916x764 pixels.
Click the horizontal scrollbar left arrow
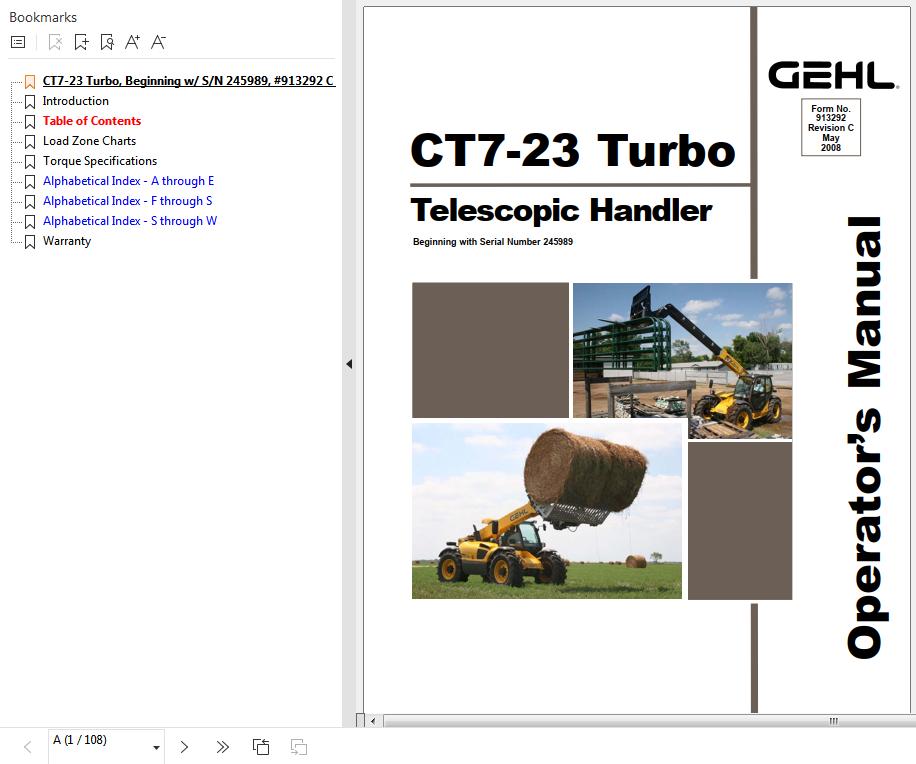click(373, 721)
